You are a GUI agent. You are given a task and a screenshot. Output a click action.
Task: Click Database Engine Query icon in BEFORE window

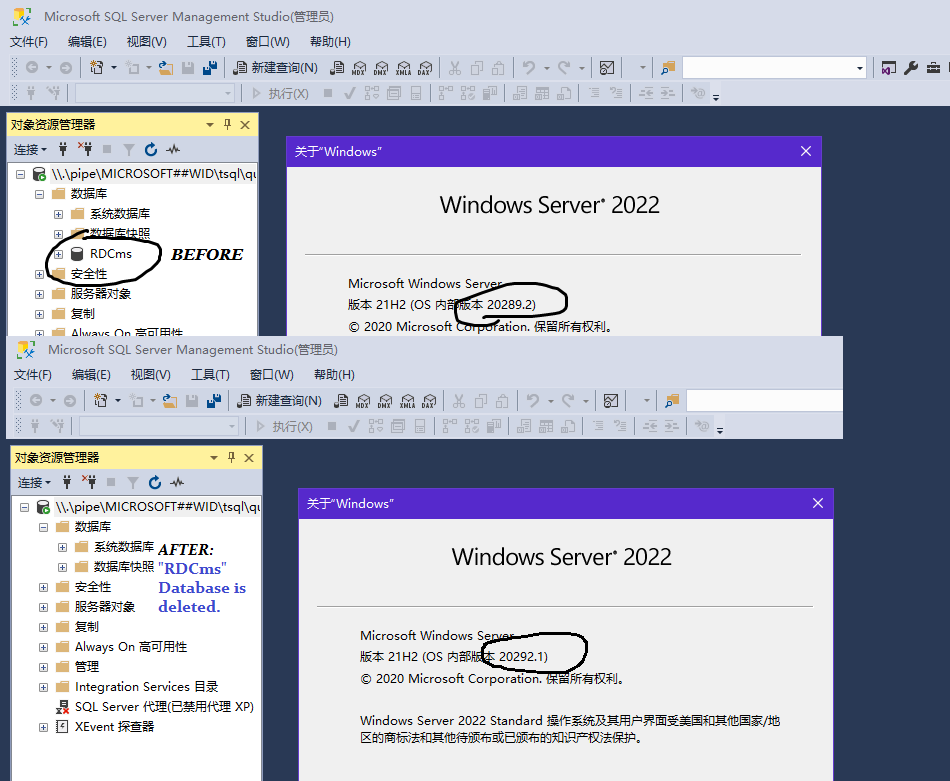[337, 68]
